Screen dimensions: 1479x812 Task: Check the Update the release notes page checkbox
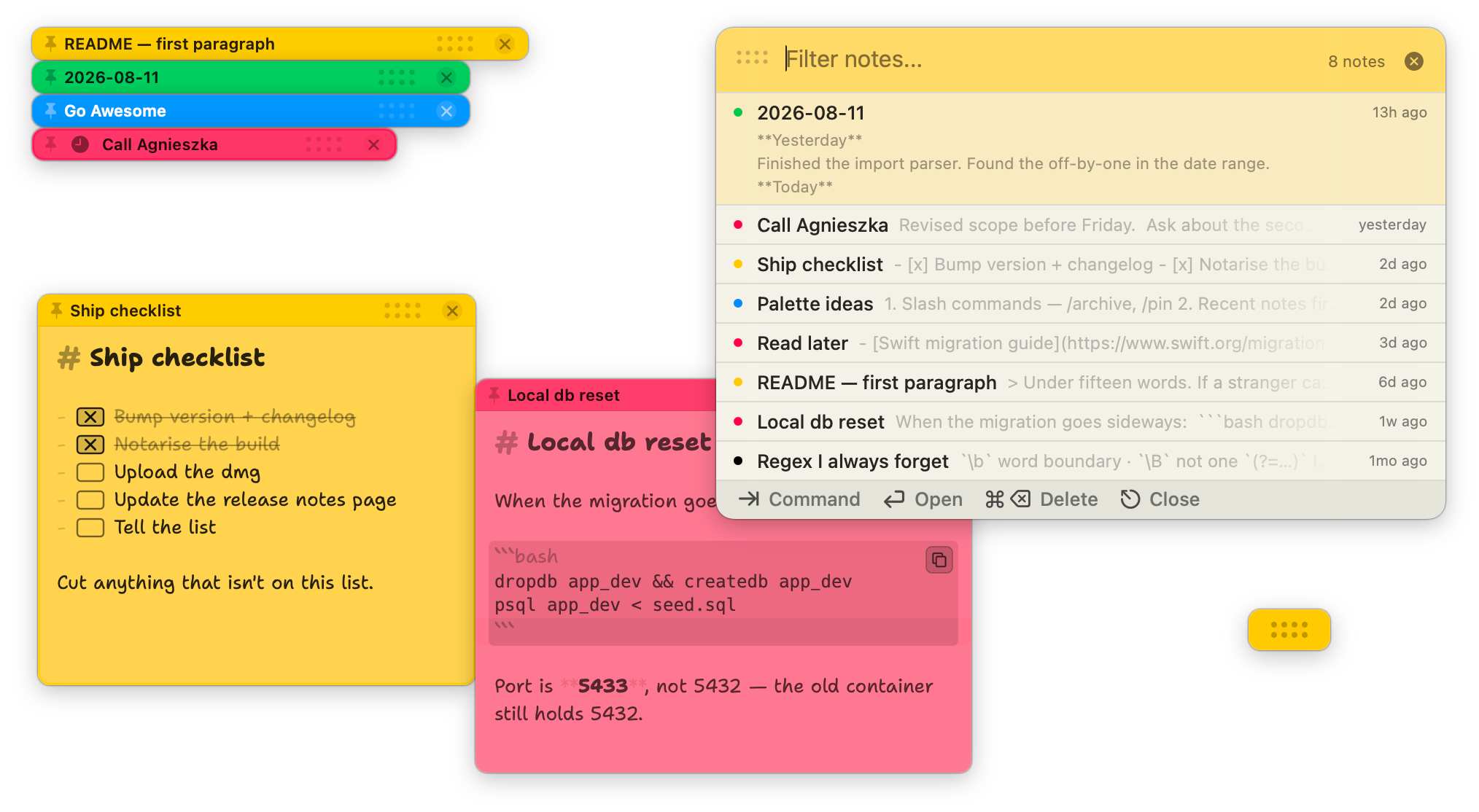(90, 500)
